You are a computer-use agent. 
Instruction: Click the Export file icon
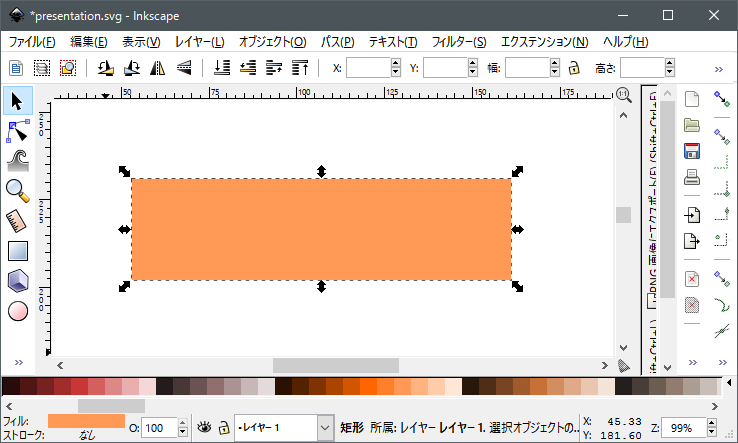[691, 241]
